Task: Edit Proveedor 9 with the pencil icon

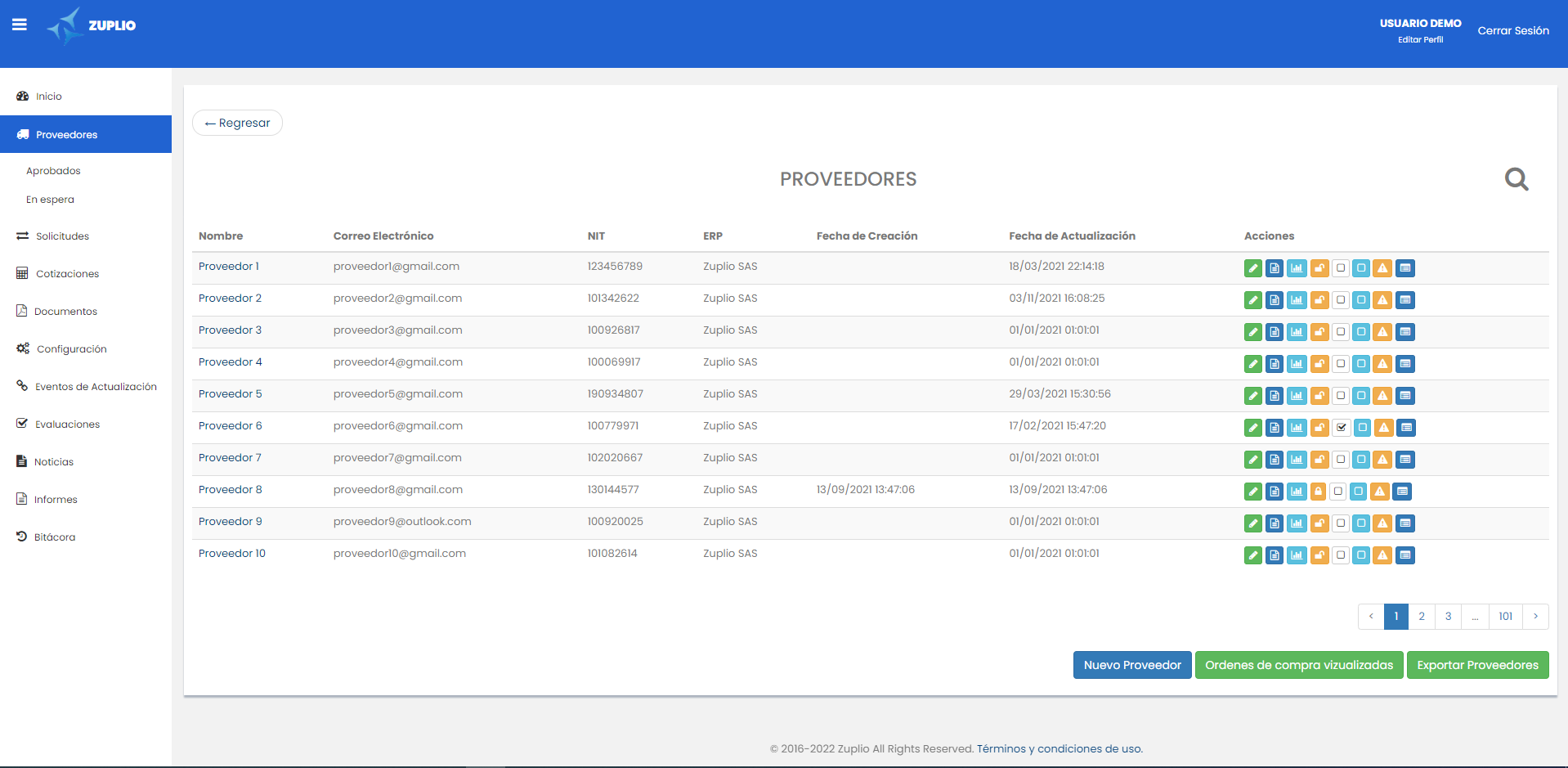Action: [1252, 523]
